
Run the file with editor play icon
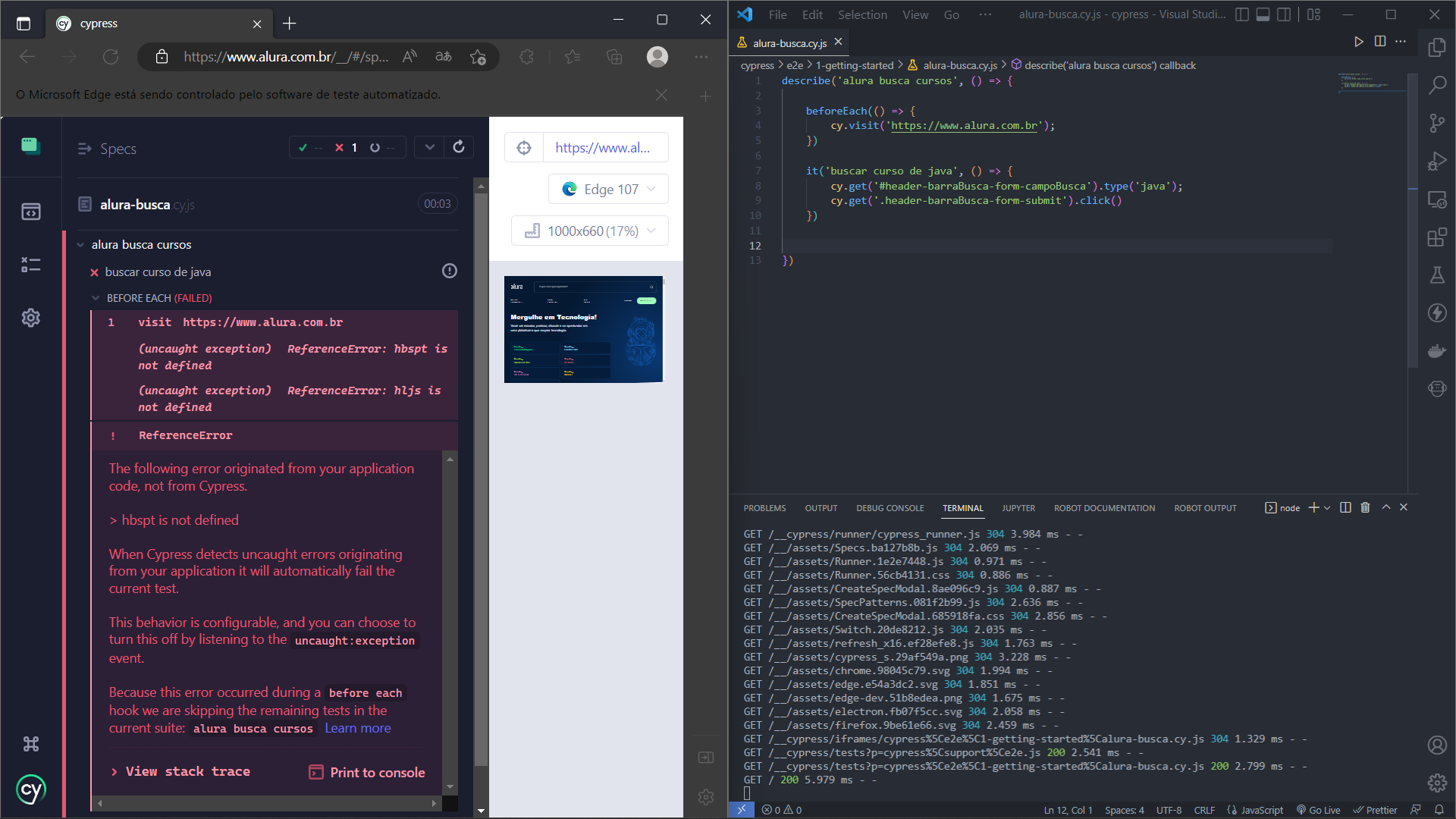[x=1359, y=42]
